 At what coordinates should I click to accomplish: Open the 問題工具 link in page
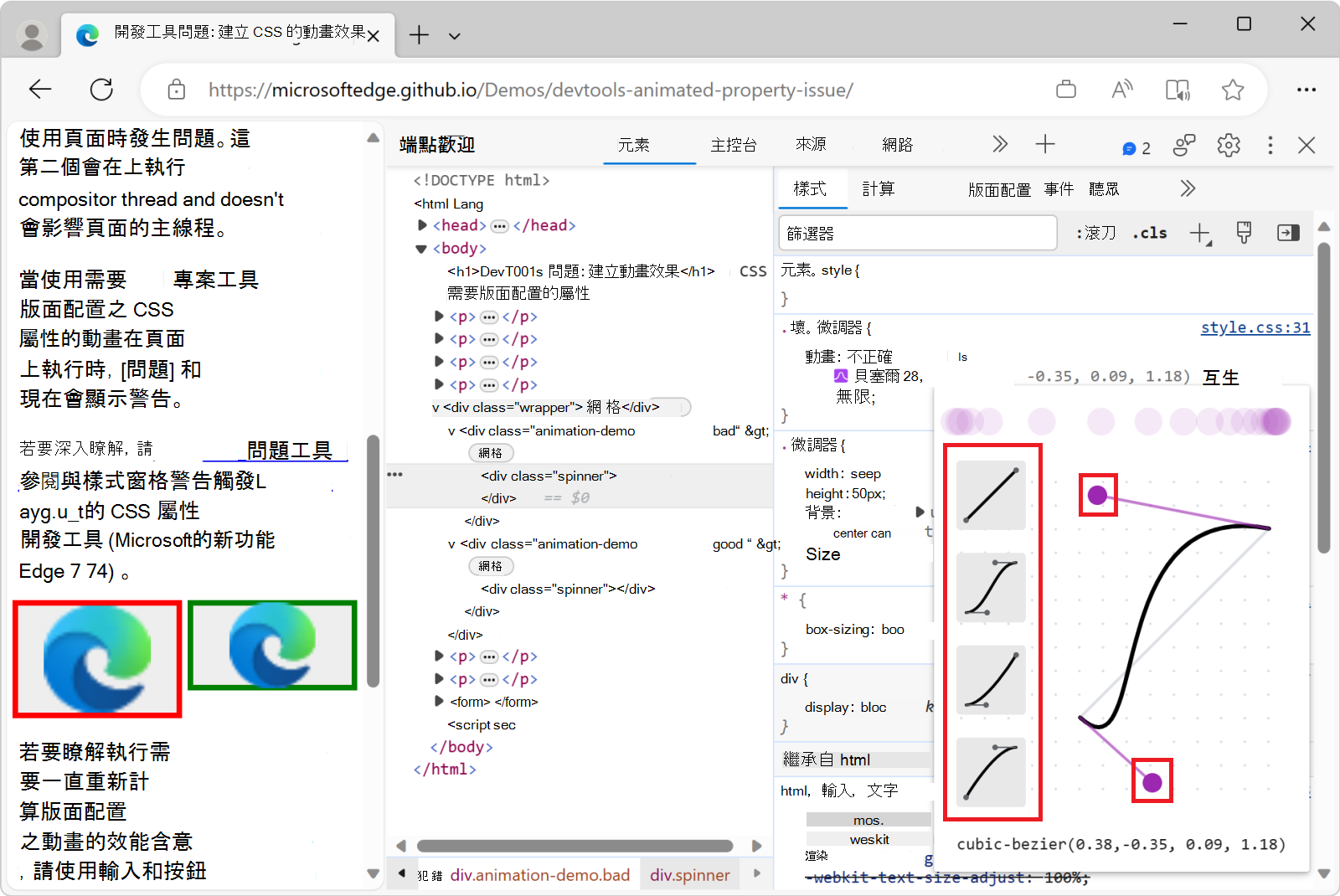coord(290,451)
